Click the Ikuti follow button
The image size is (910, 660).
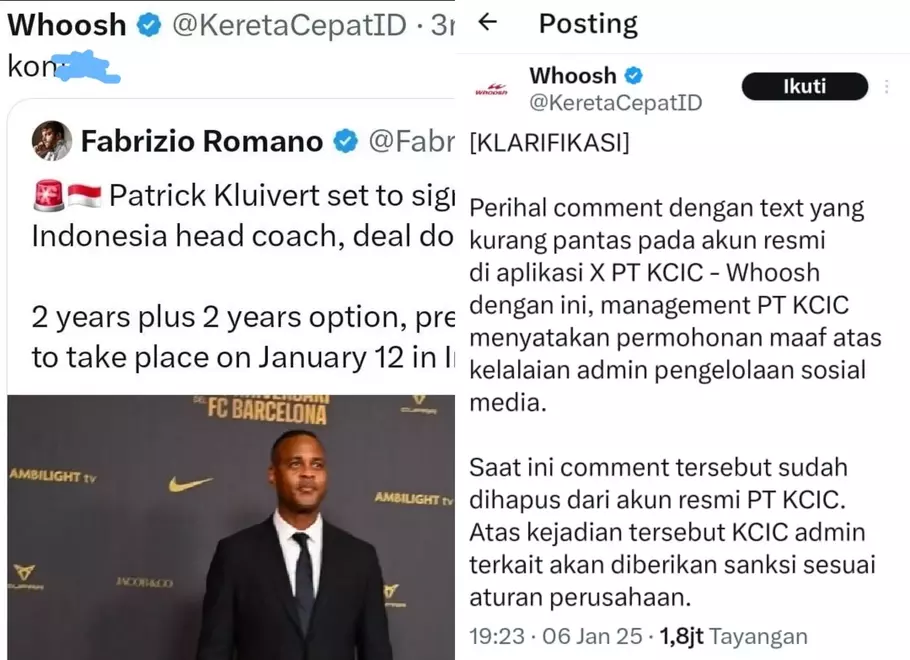pos(805,86)
